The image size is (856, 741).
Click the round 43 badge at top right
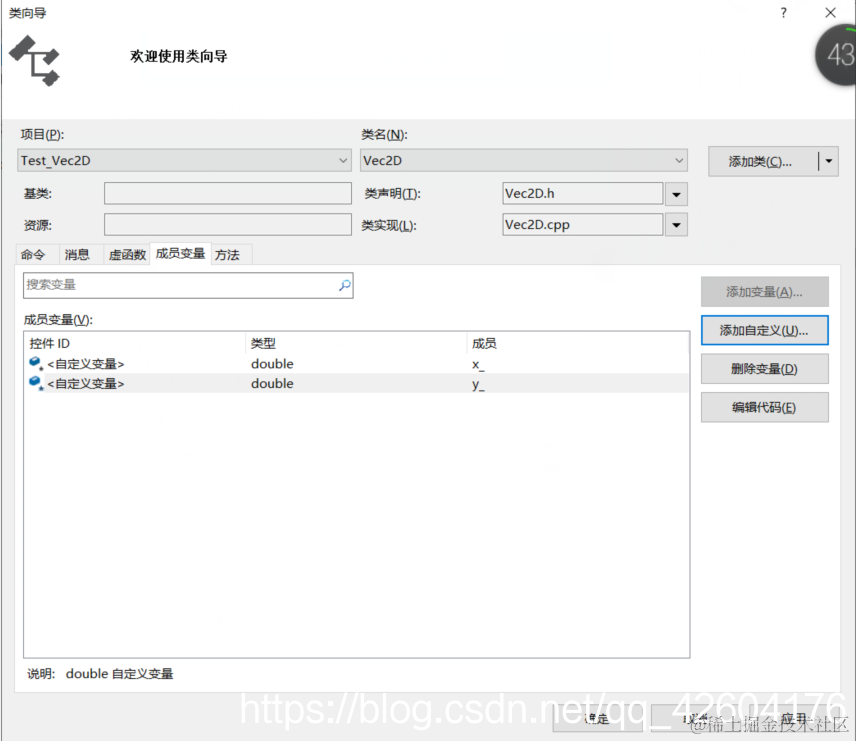(836, 55)
